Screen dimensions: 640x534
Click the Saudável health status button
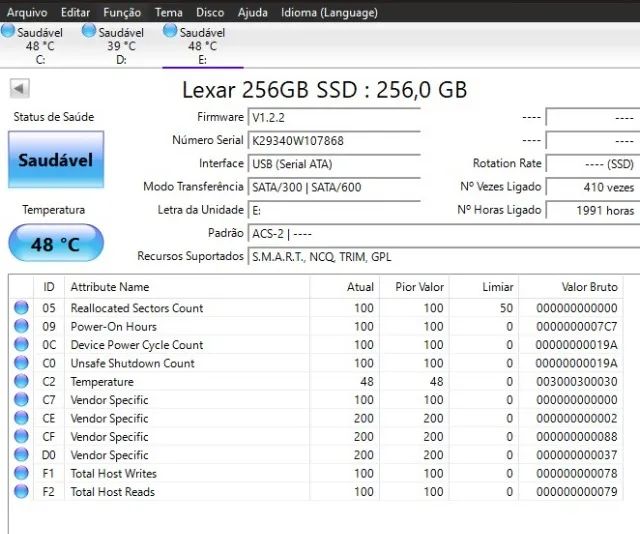56,160
